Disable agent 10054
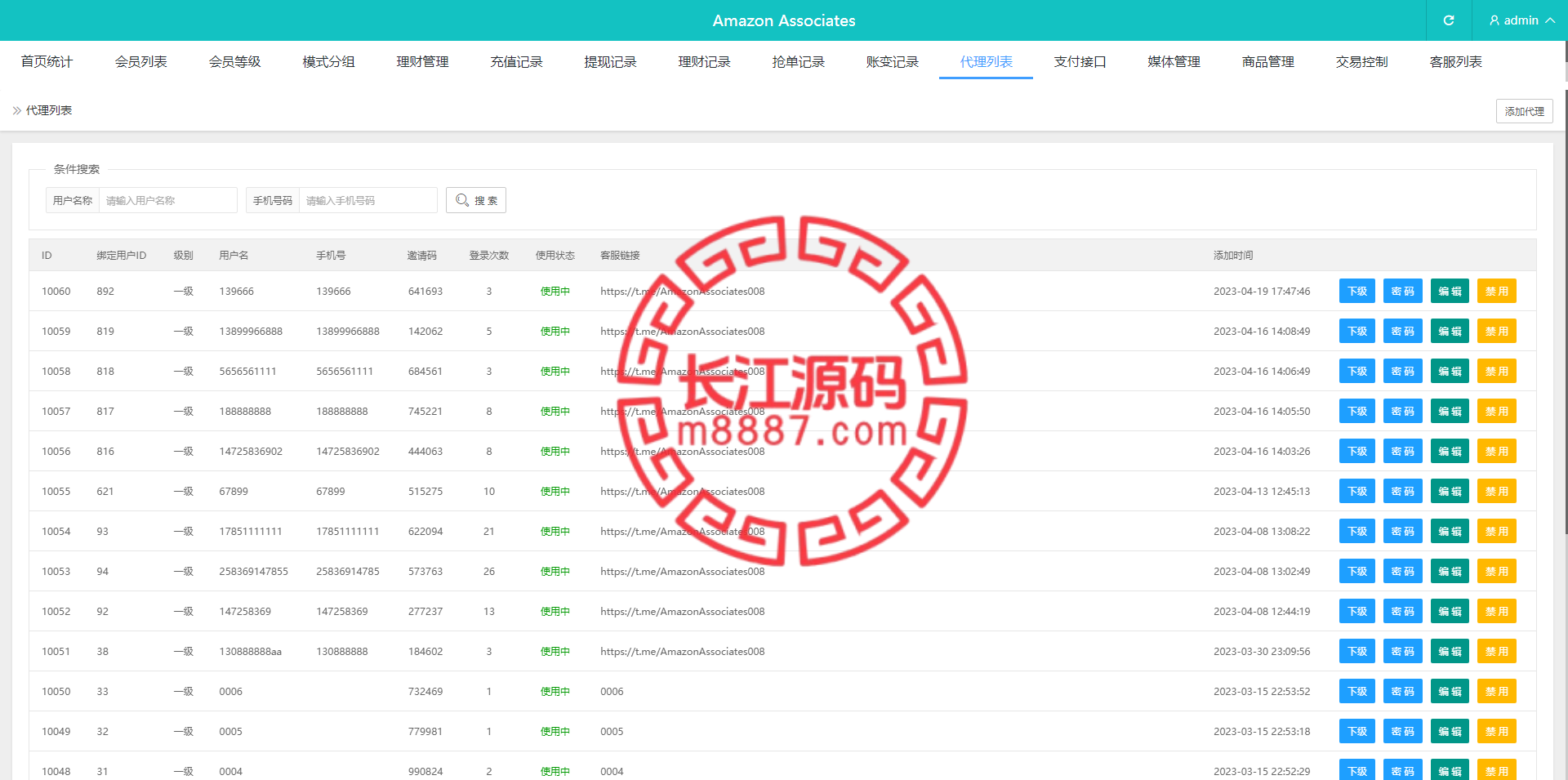Image resolution: width=1568 pixels, height=780 pixels. pyautogui.click(x=1496, y=531)
